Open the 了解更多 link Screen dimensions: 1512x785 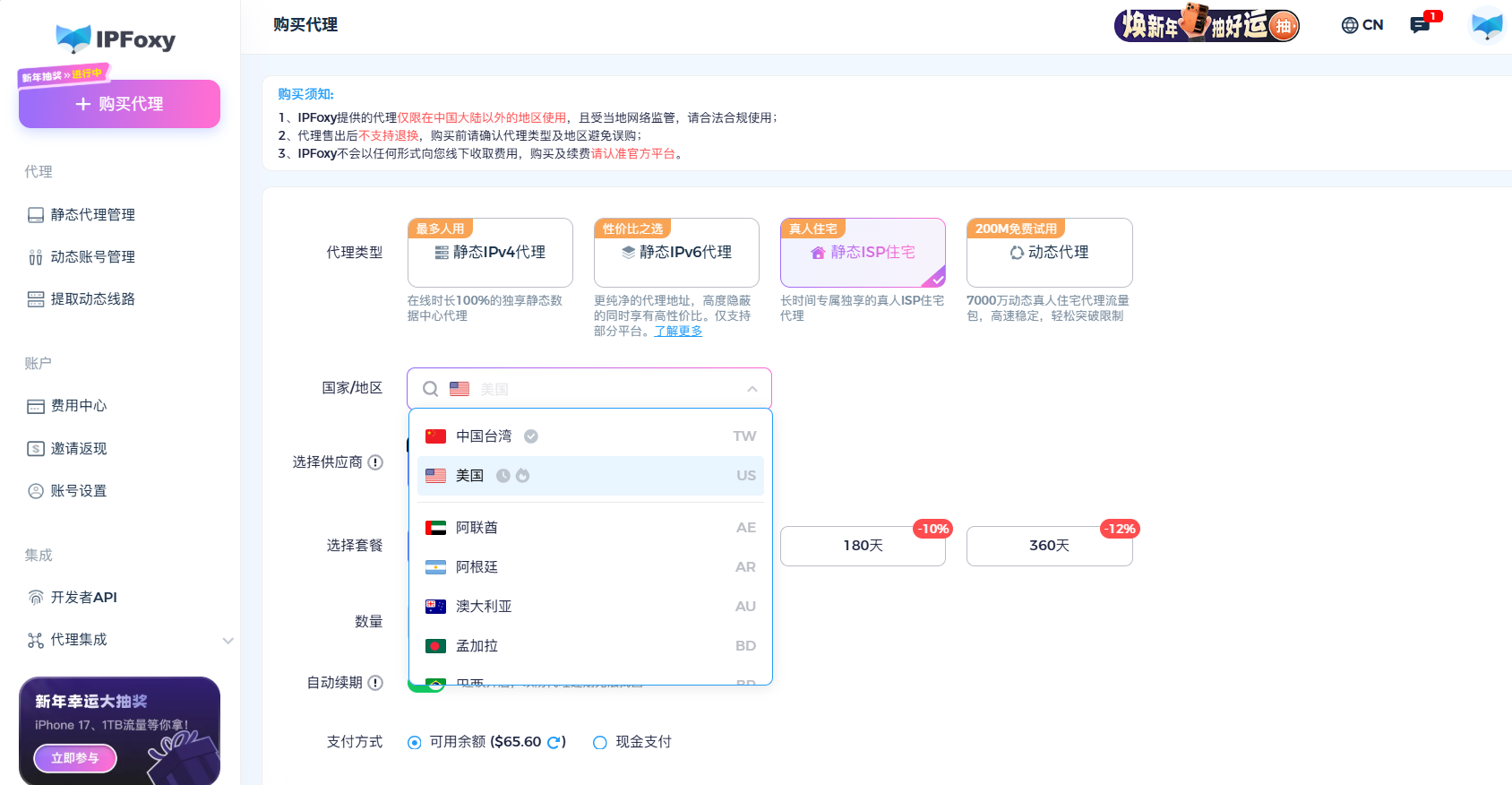tap(678, 332)
